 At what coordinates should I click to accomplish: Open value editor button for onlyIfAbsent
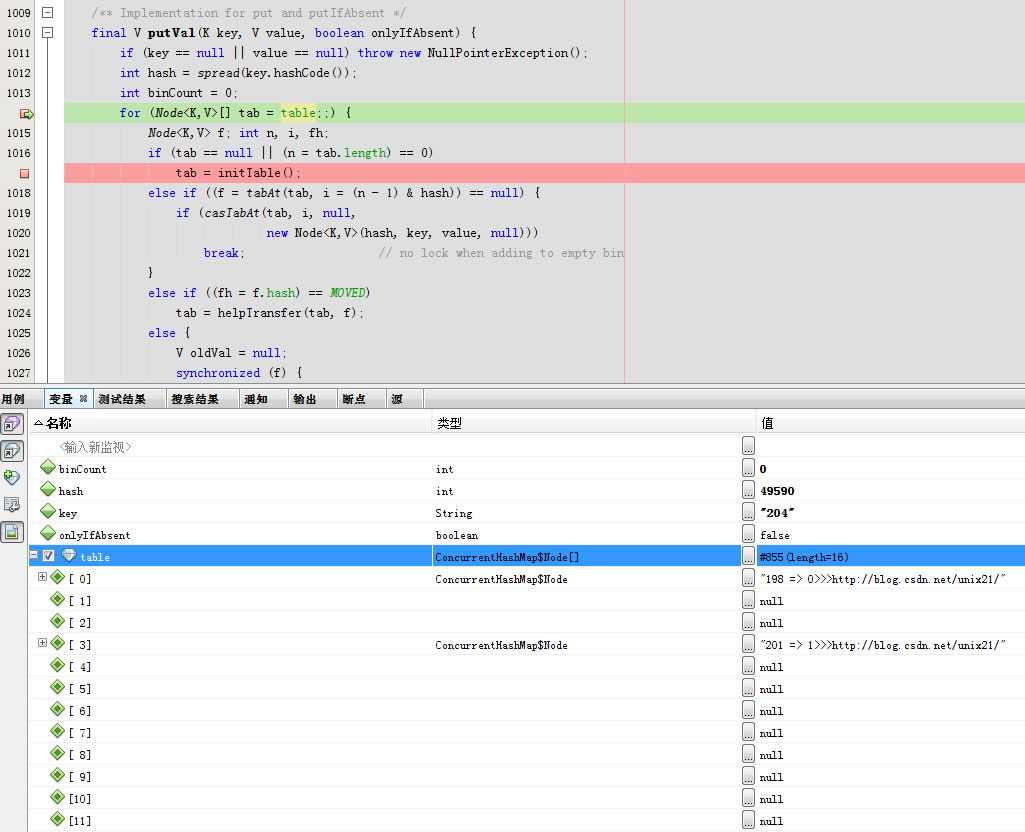(x=748, y=534)
